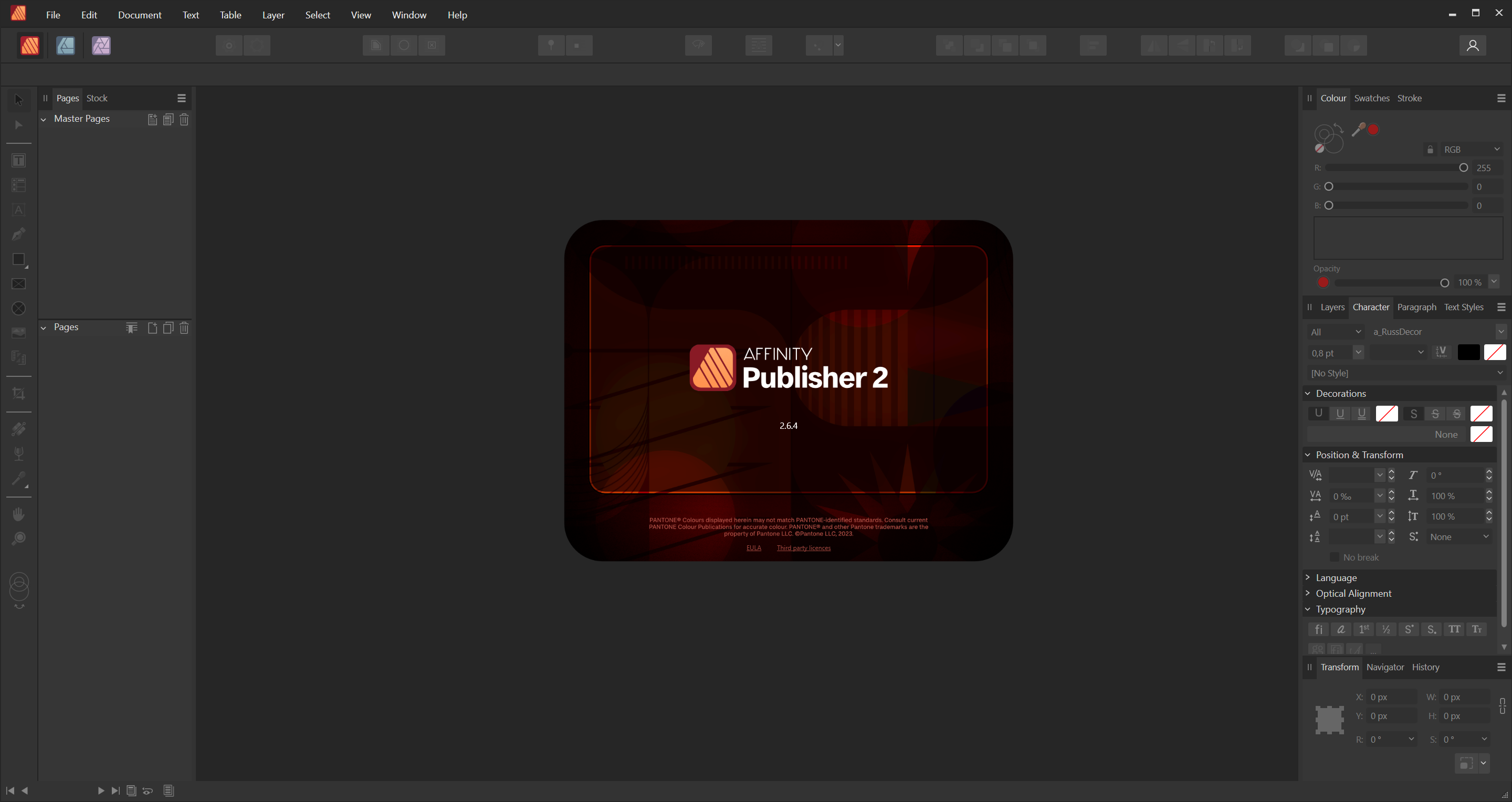Select the Pen tool
Screen dimensions: 1512x802
point(19,234)
